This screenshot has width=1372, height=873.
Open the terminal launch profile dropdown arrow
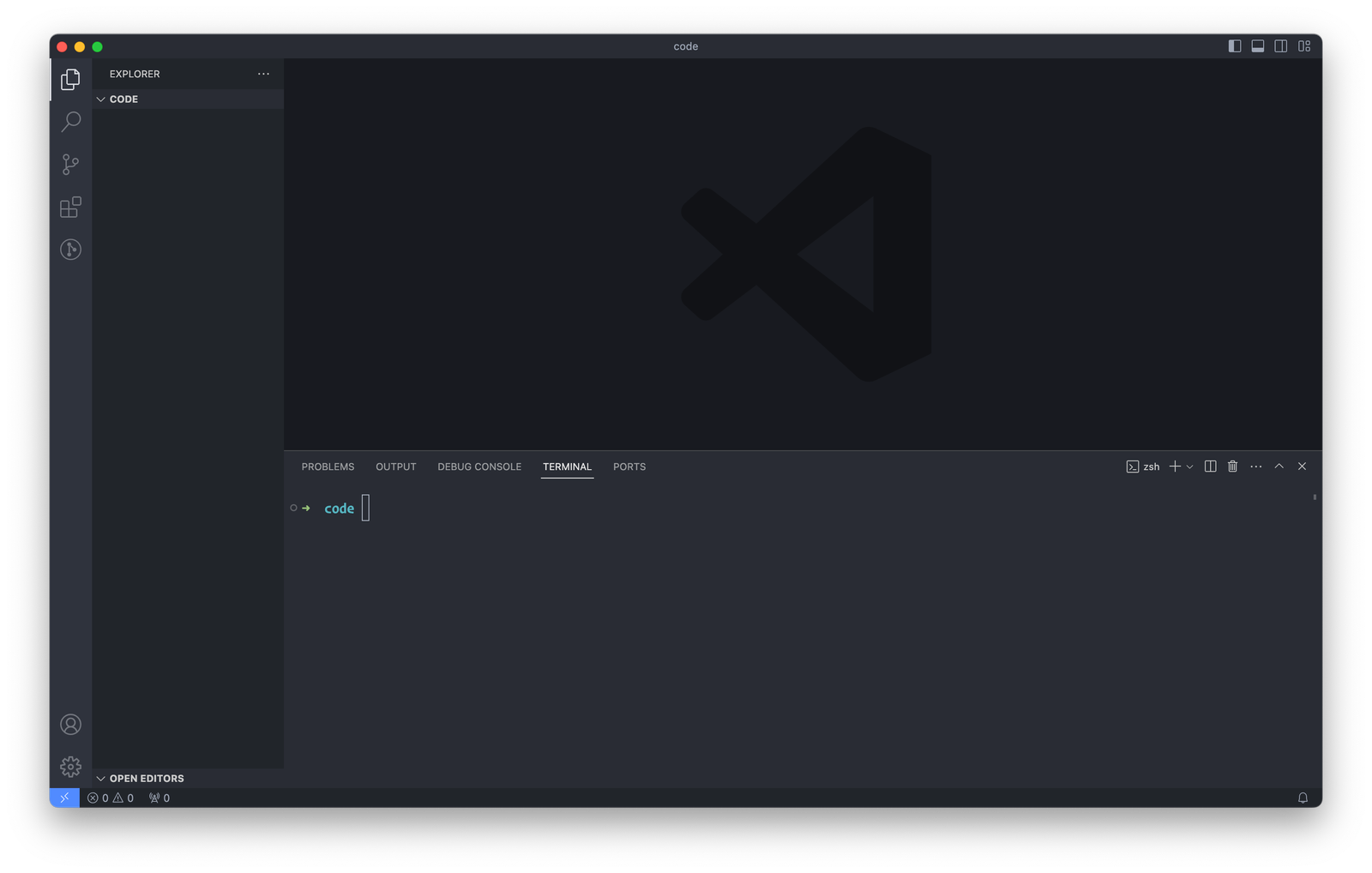(1188, 467)
